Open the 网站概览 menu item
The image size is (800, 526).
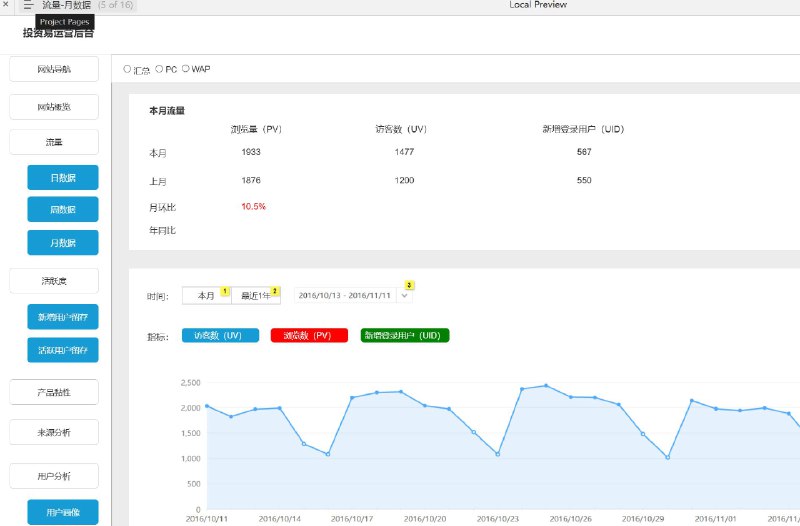[x=54, y=107]
